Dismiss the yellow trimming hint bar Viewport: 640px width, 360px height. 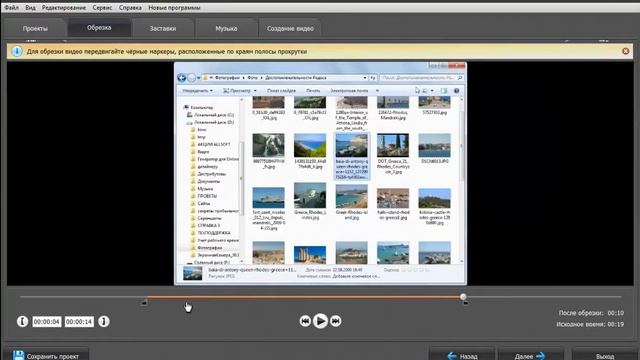625,51
